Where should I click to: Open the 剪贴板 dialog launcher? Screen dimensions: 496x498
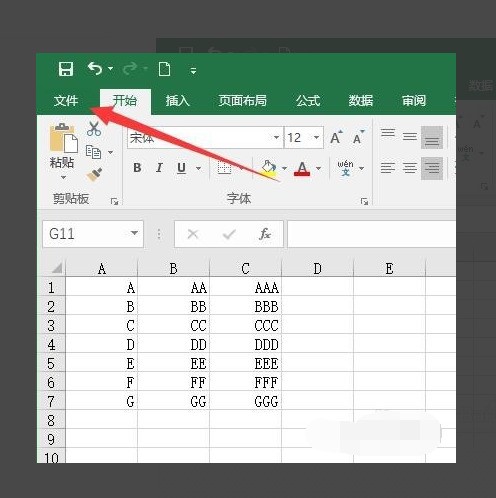coord(114,201)
